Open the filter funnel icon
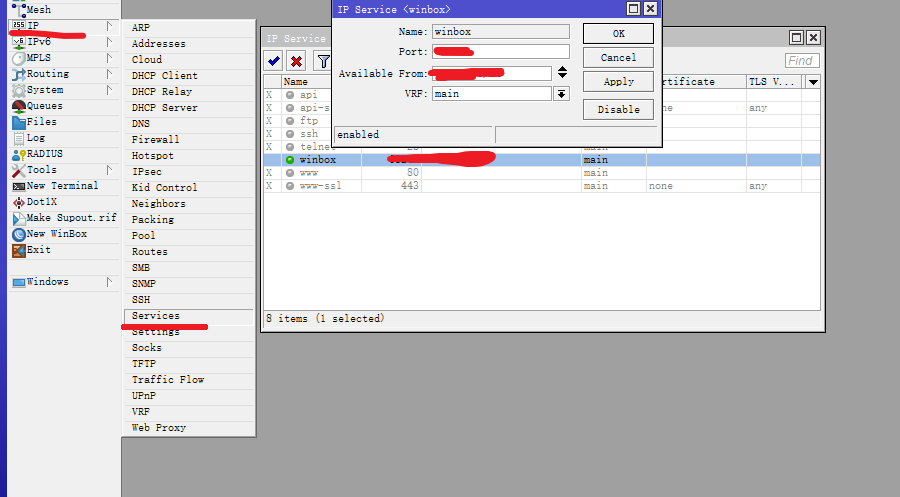 coord(323,61)
